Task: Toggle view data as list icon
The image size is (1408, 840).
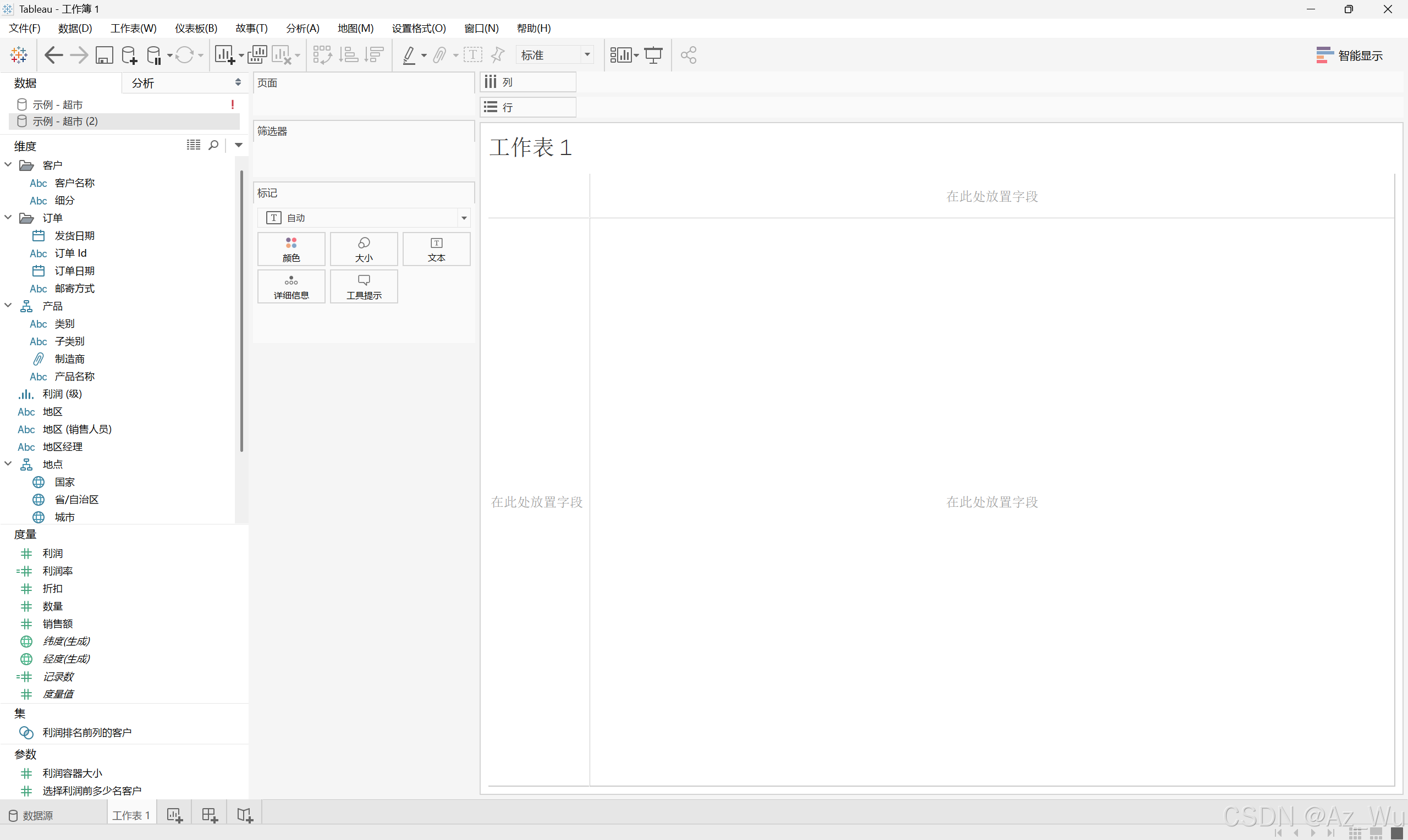Action: (x=193, y=145)
